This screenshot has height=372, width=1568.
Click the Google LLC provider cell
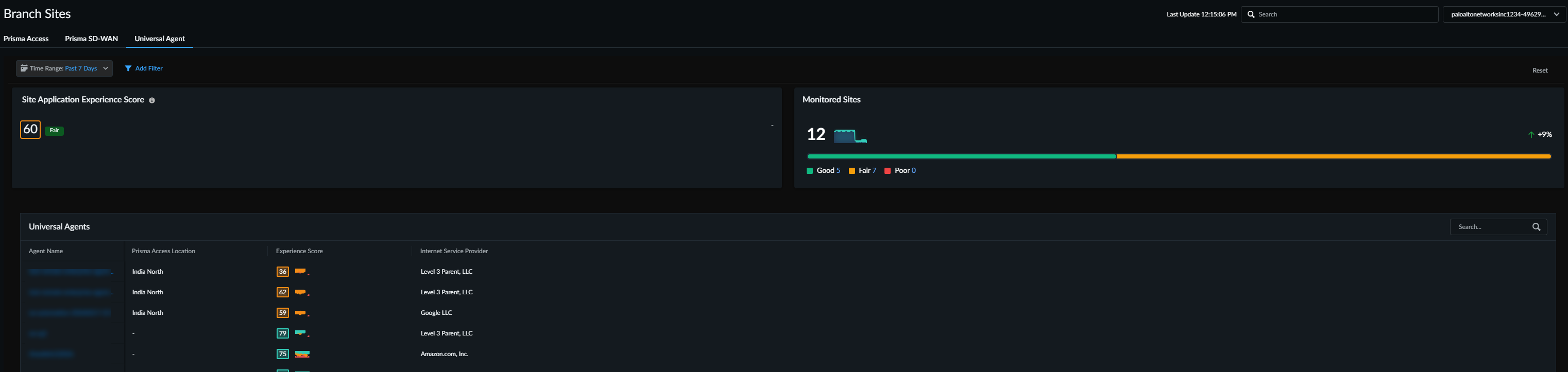point(436,313)
